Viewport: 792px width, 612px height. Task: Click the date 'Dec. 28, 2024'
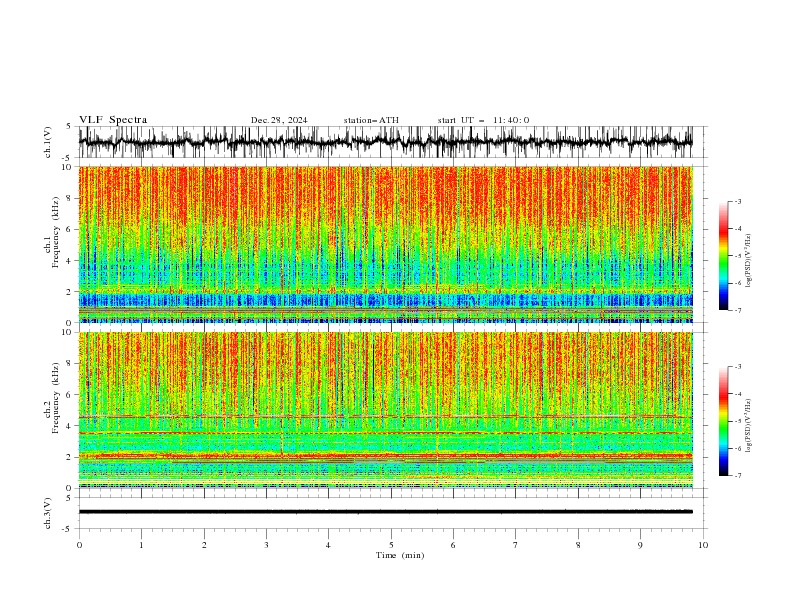pyautogui.click(x=279, y=120)
